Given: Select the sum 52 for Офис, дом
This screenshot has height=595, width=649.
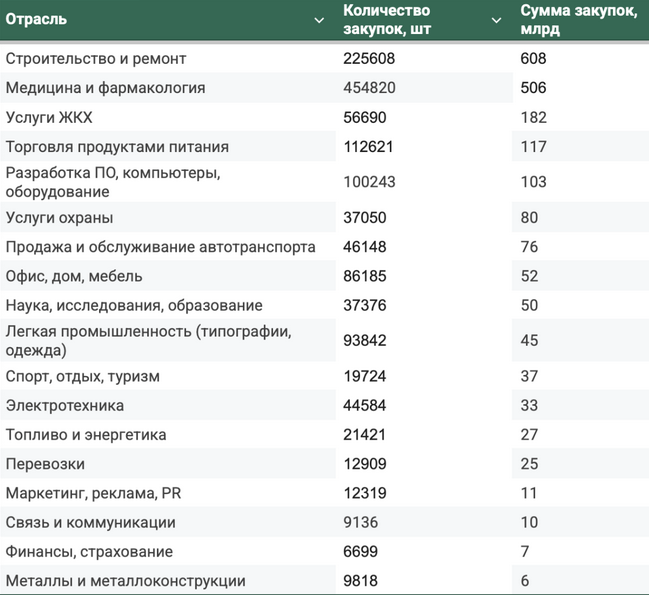Looking at the screenshot, I should tap(529, 276).
